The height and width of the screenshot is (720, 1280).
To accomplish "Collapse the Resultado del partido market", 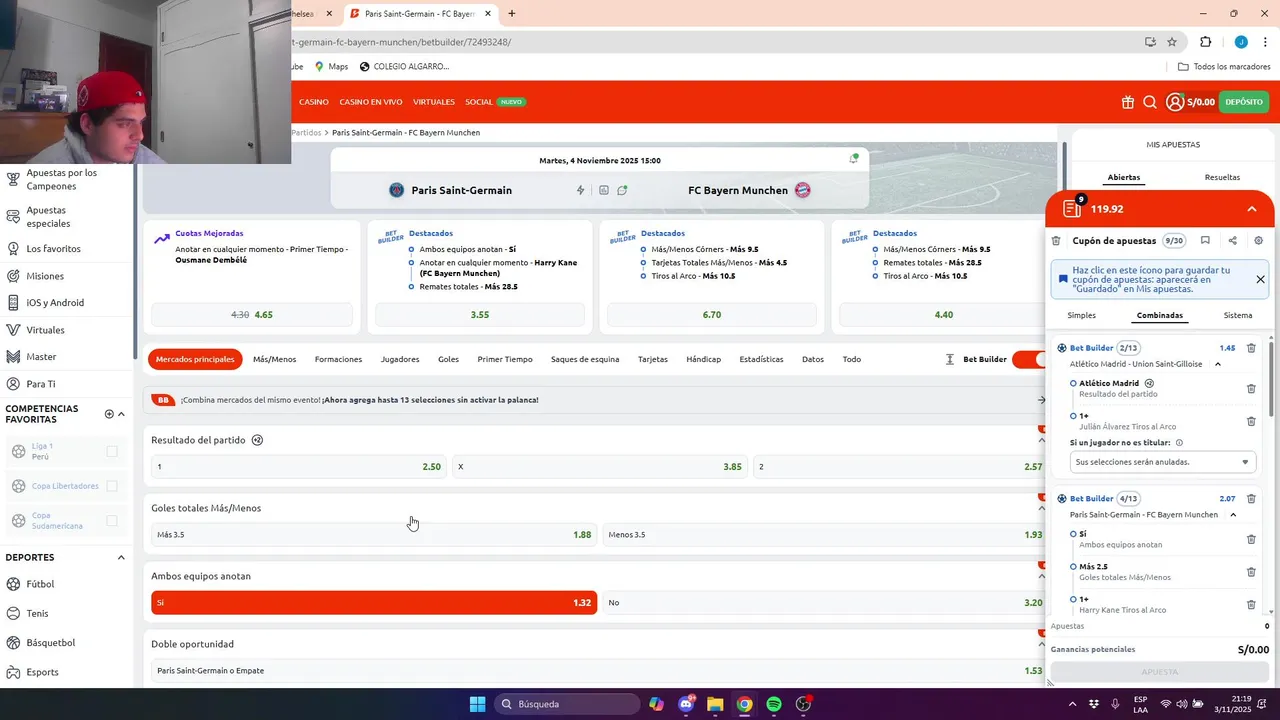I will pyautogui.click(x=1041, y=440).
